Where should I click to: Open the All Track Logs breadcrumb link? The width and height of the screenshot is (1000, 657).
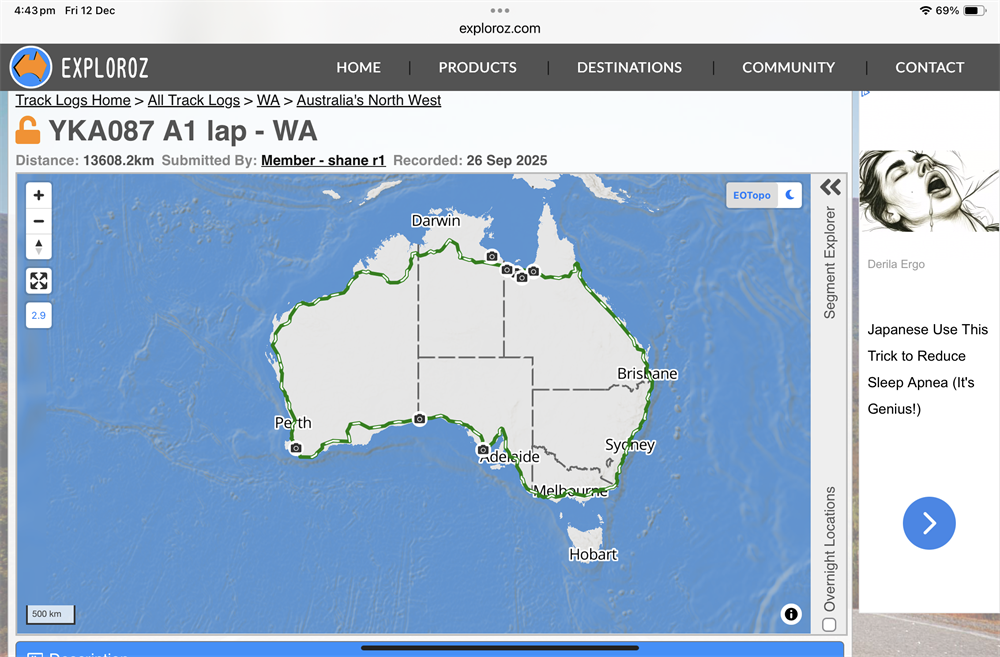[194, 100]
